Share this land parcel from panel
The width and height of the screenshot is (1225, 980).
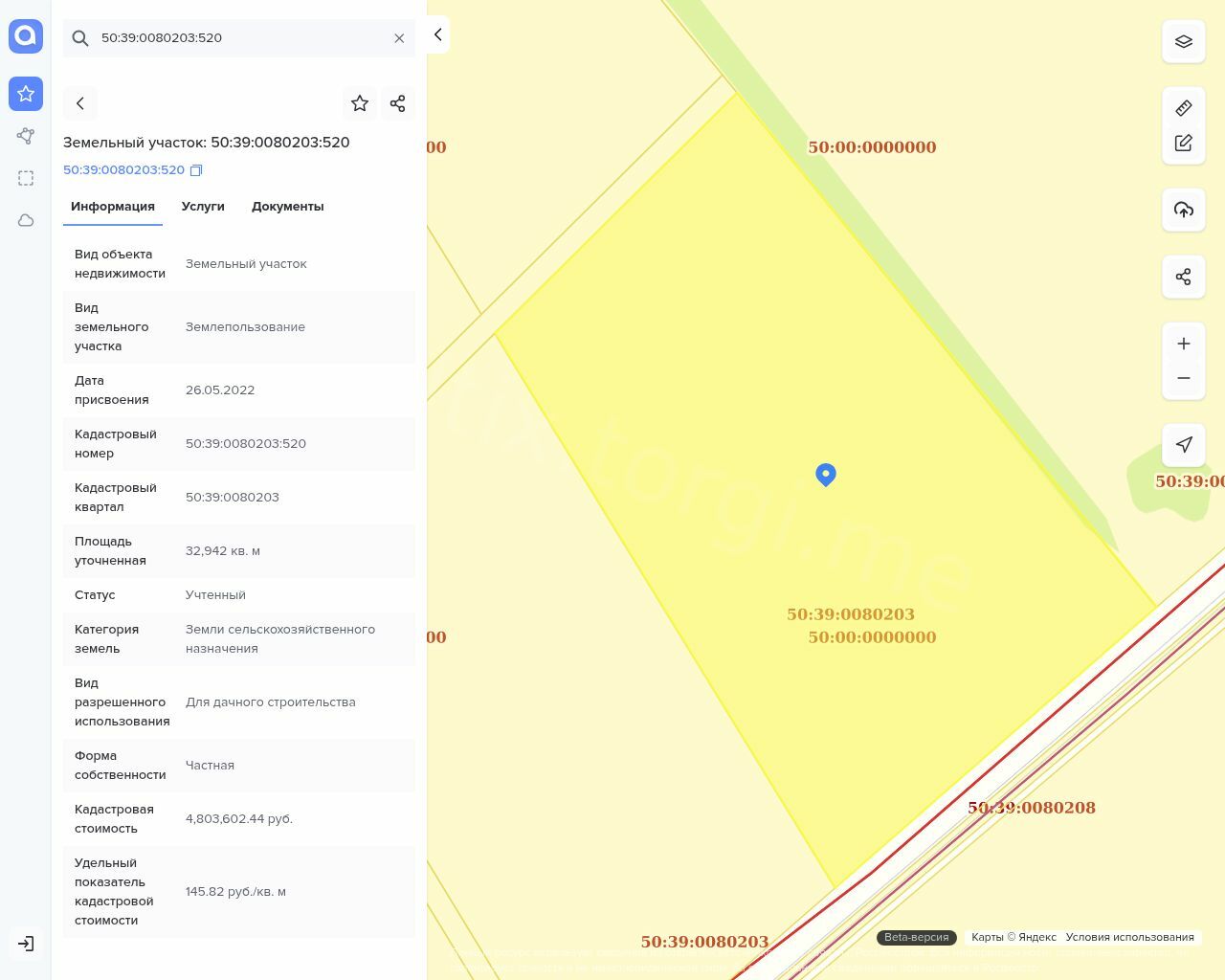coord(397,103)
